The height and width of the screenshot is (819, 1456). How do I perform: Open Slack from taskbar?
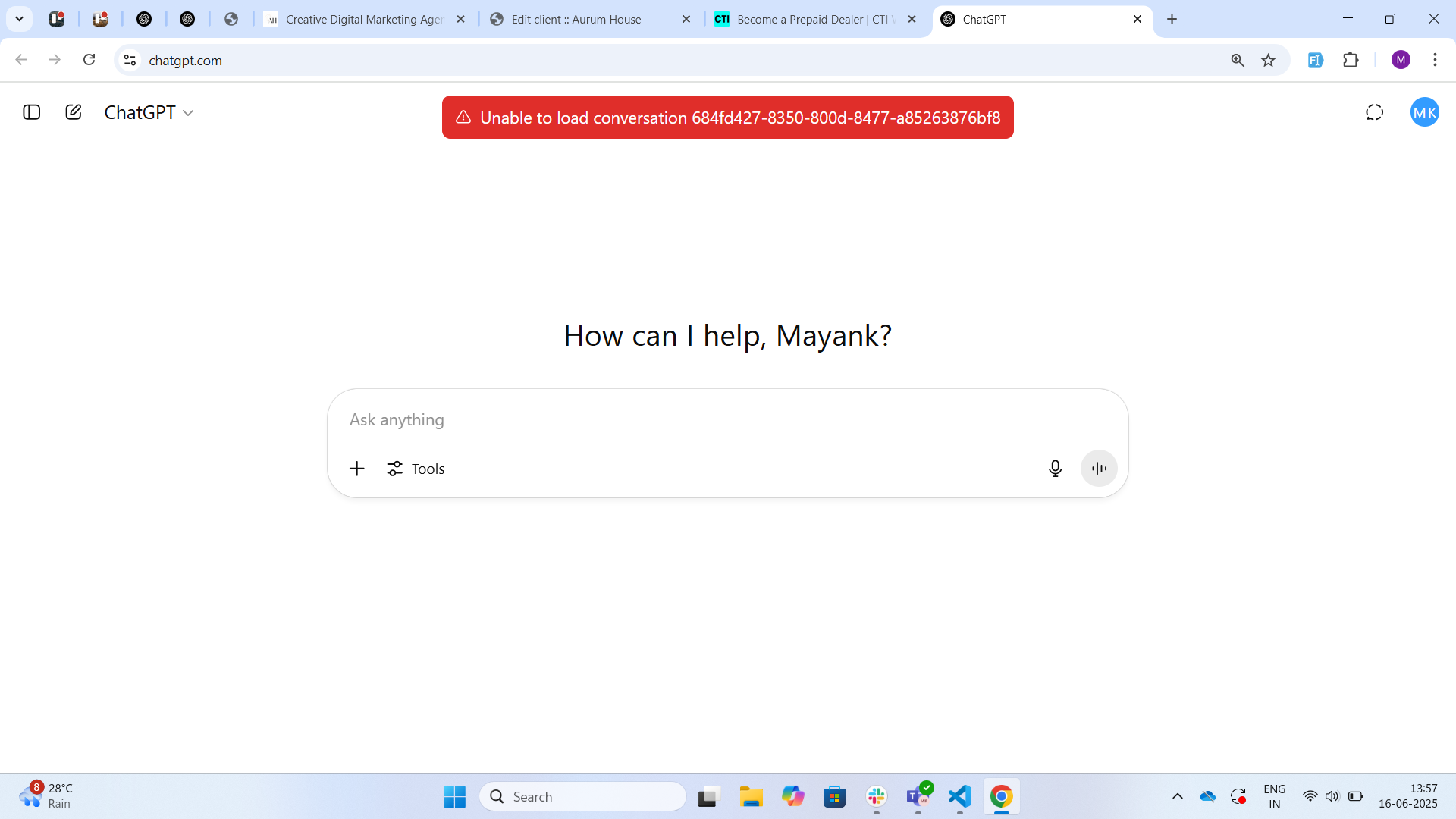click(877, 797)
